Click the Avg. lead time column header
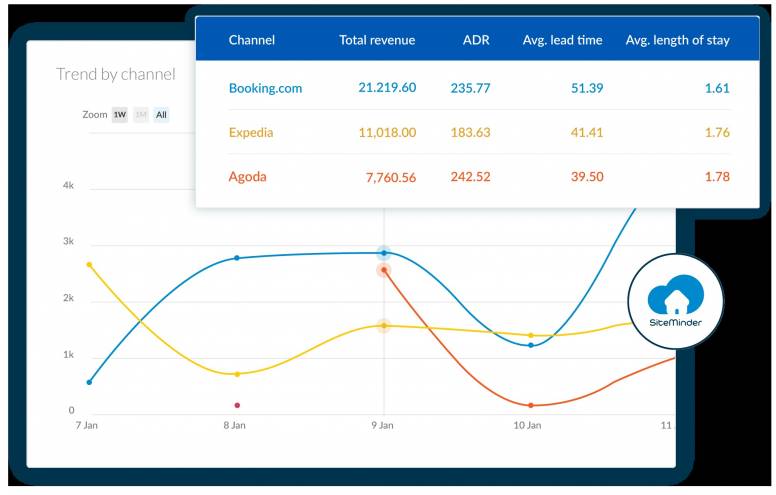 click(x=562, y=41)
